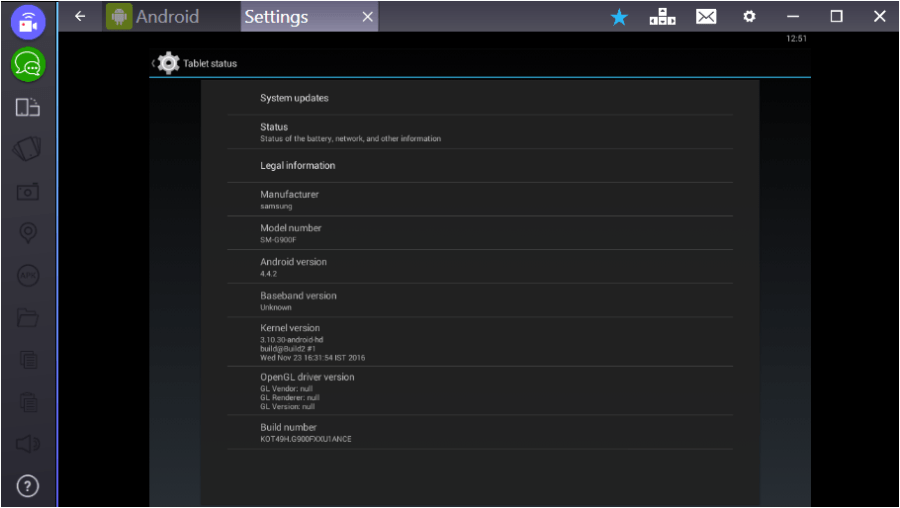Click the blue star icon in title bar
900x508 pixels.
point(619,17)
